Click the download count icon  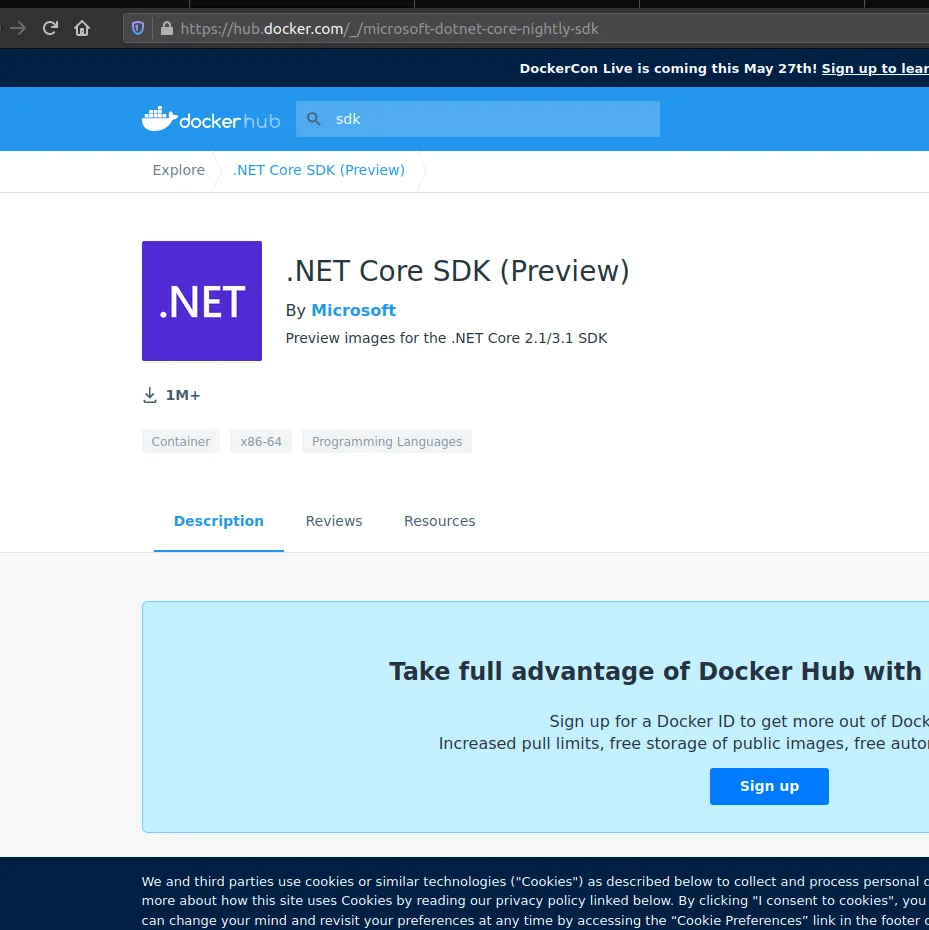click(149, 395)
